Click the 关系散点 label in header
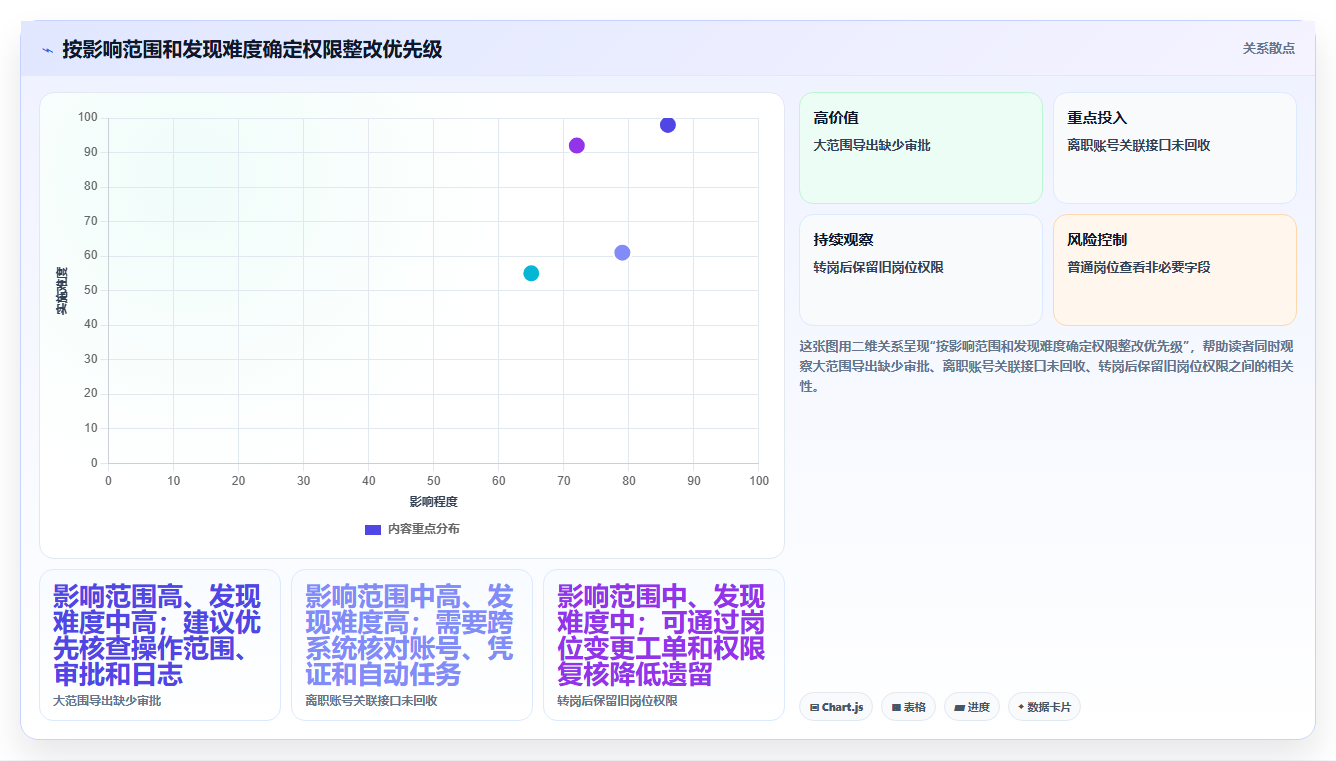Screen dimensions: 1336x761 (x=1268, y=48)
